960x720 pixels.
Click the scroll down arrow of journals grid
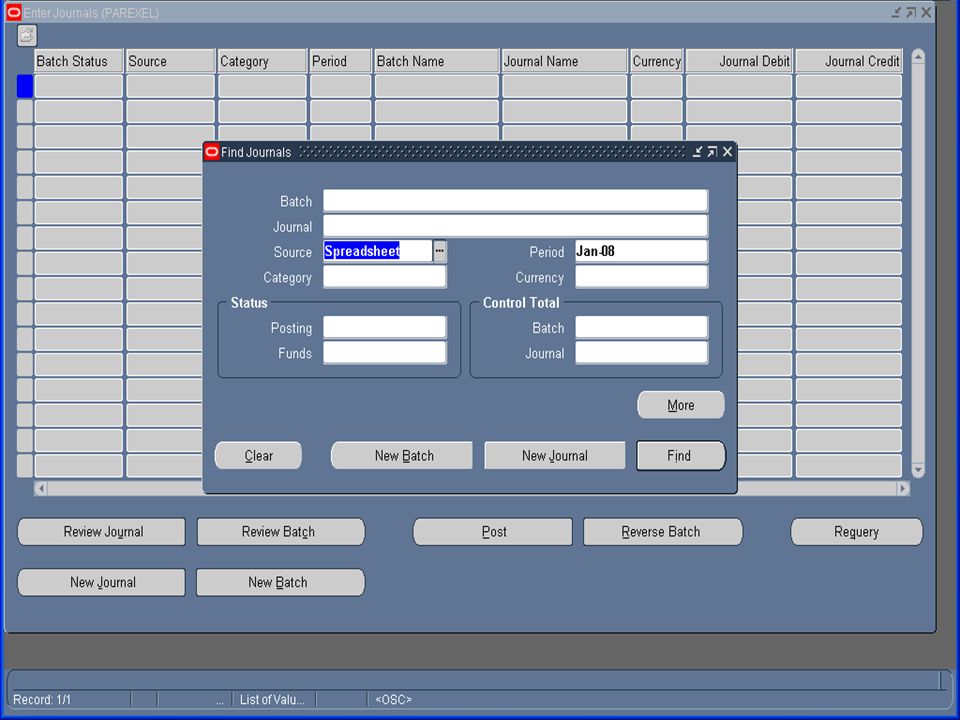pyautogui.click(x=918, y=470)
